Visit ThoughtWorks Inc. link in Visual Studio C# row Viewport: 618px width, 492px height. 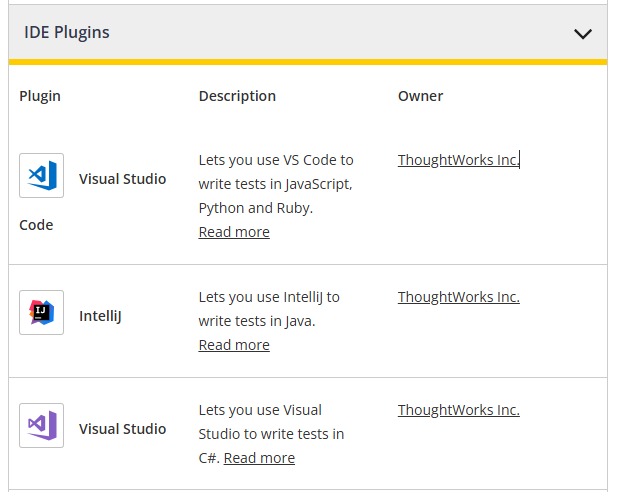click(x=458, y=410)
